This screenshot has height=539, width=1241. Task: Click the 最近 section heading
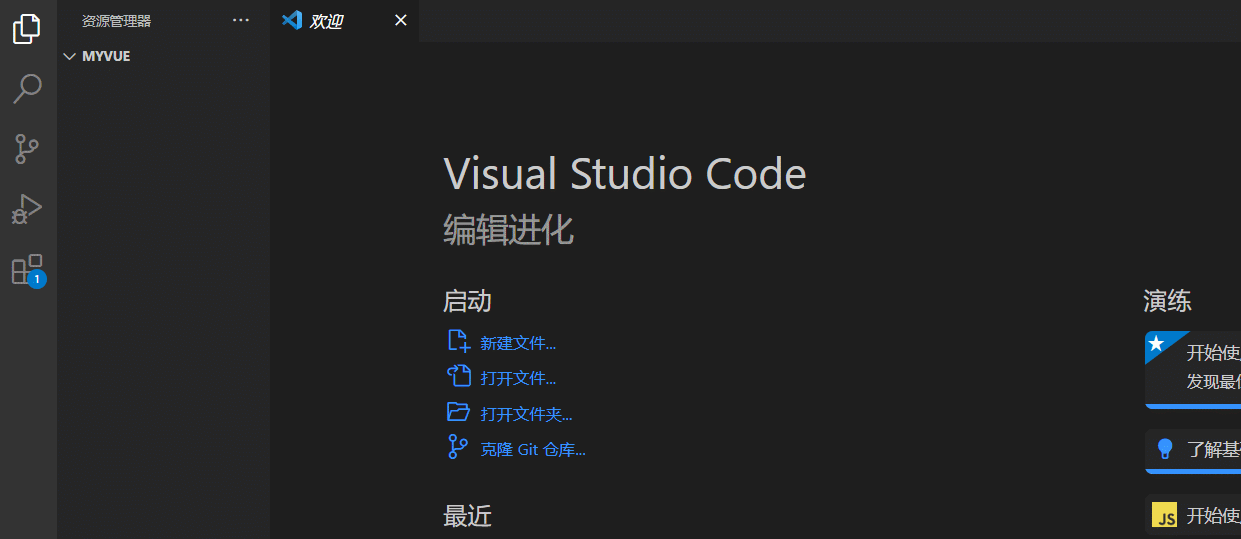467,516
